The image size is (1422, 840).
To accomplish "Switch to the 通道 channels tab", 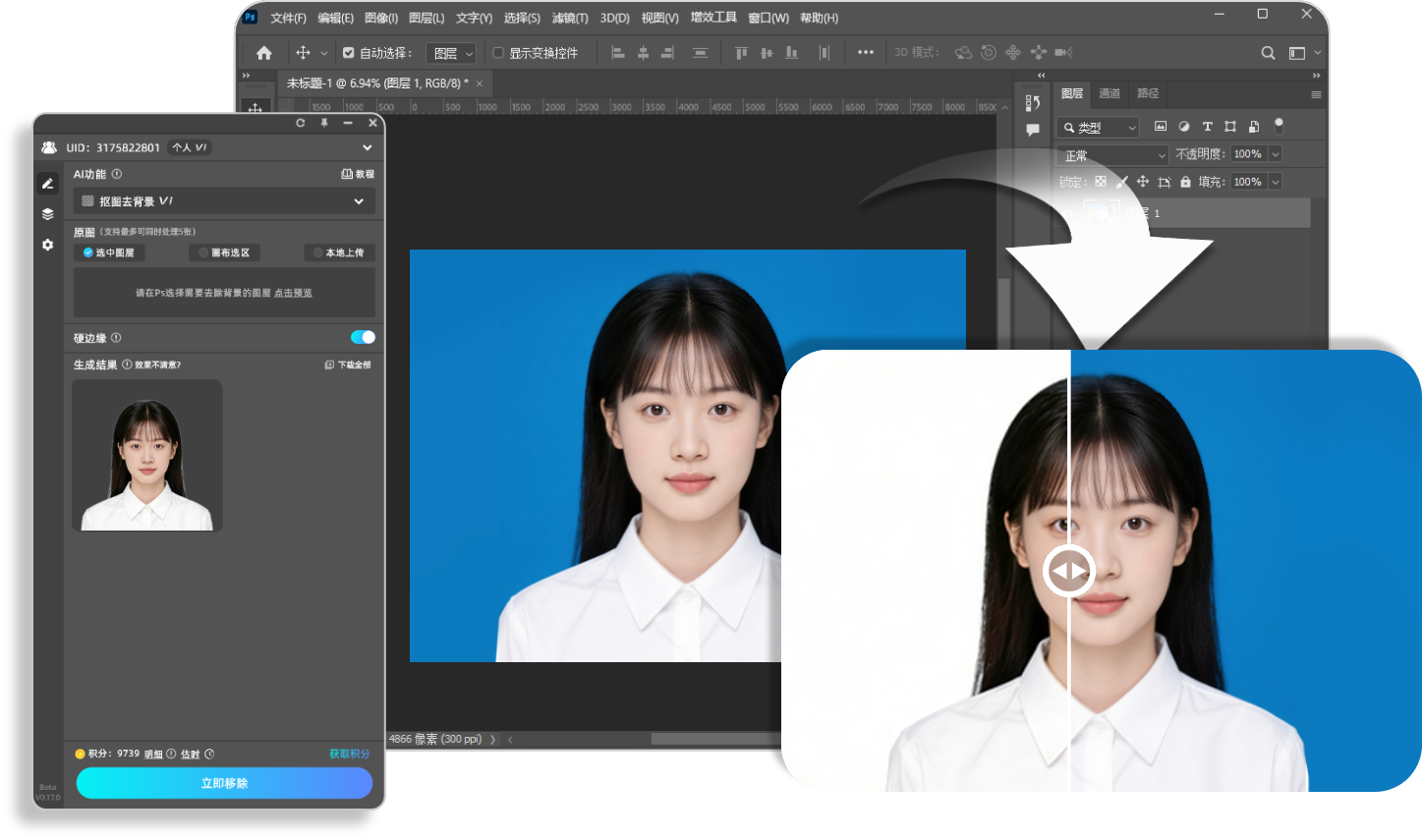I will (x=1109, y=93).
